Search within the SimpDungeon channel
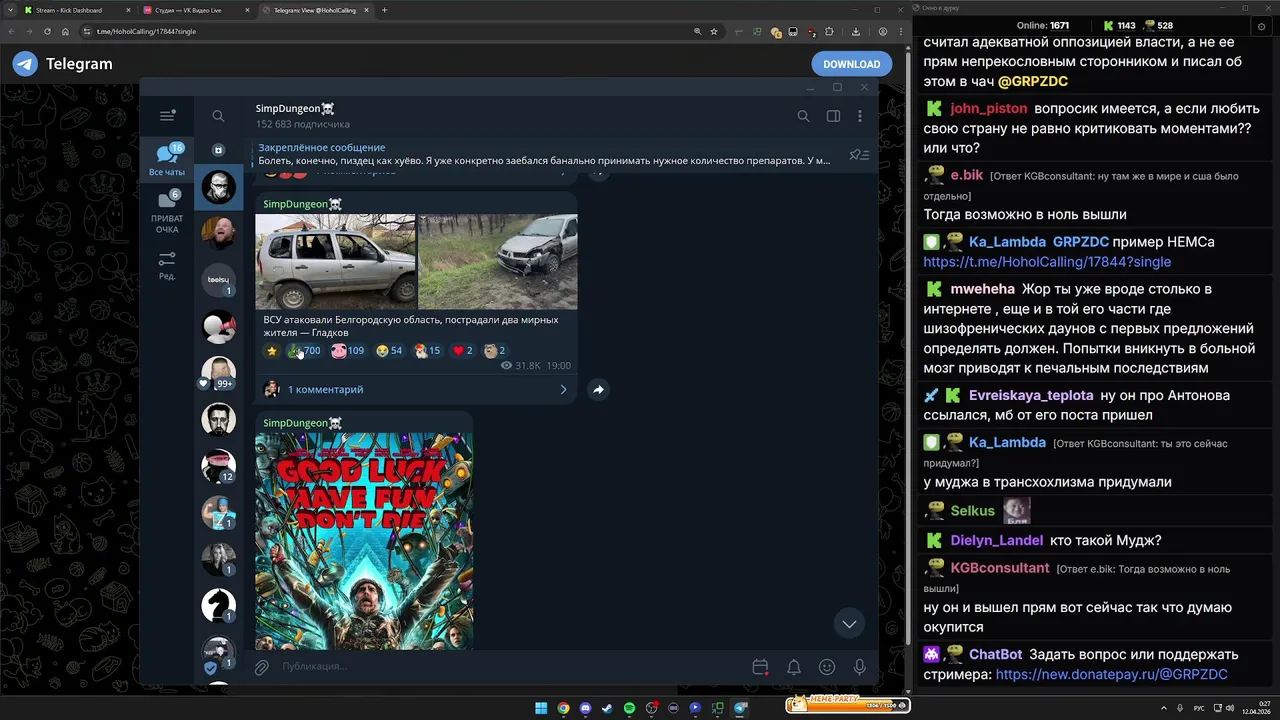 tap(803, 116)
